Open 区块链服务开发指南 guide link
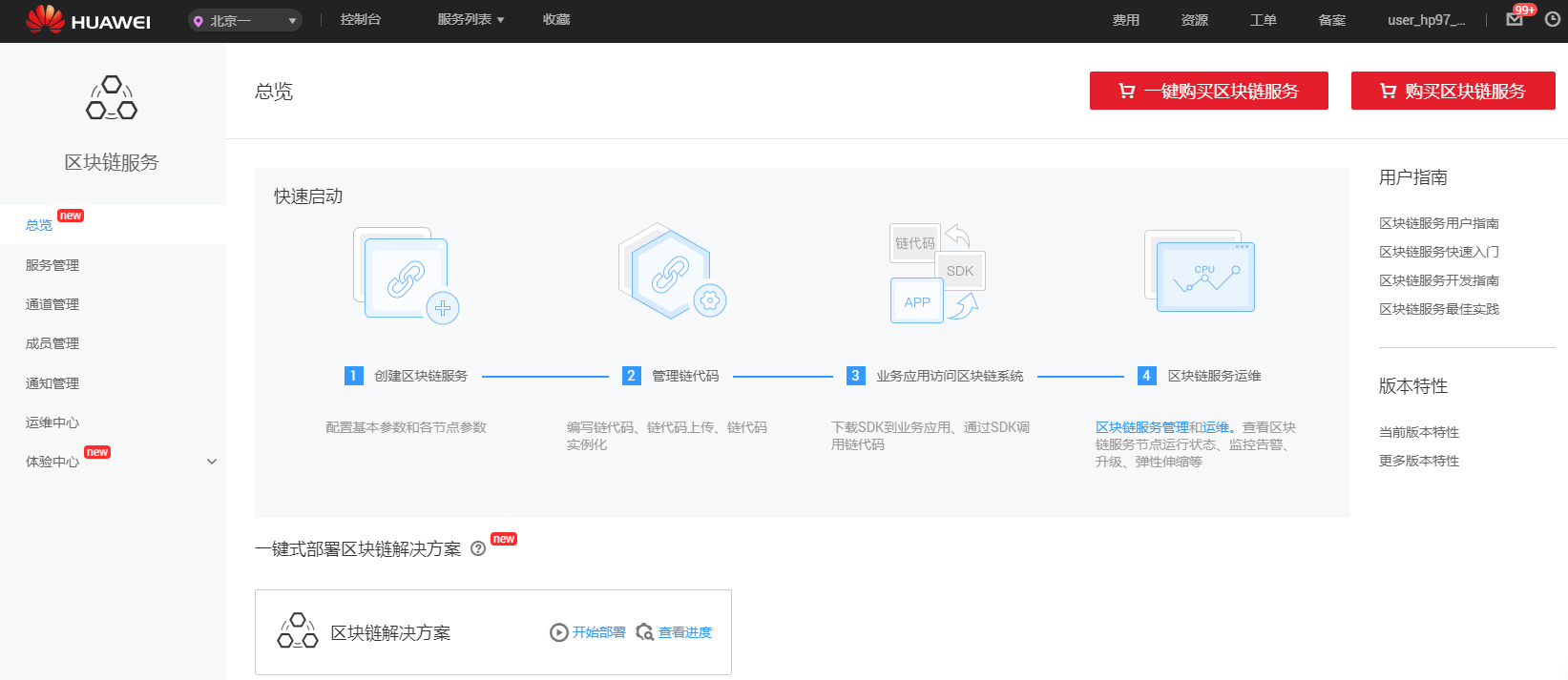 (x=1439, y=280)
